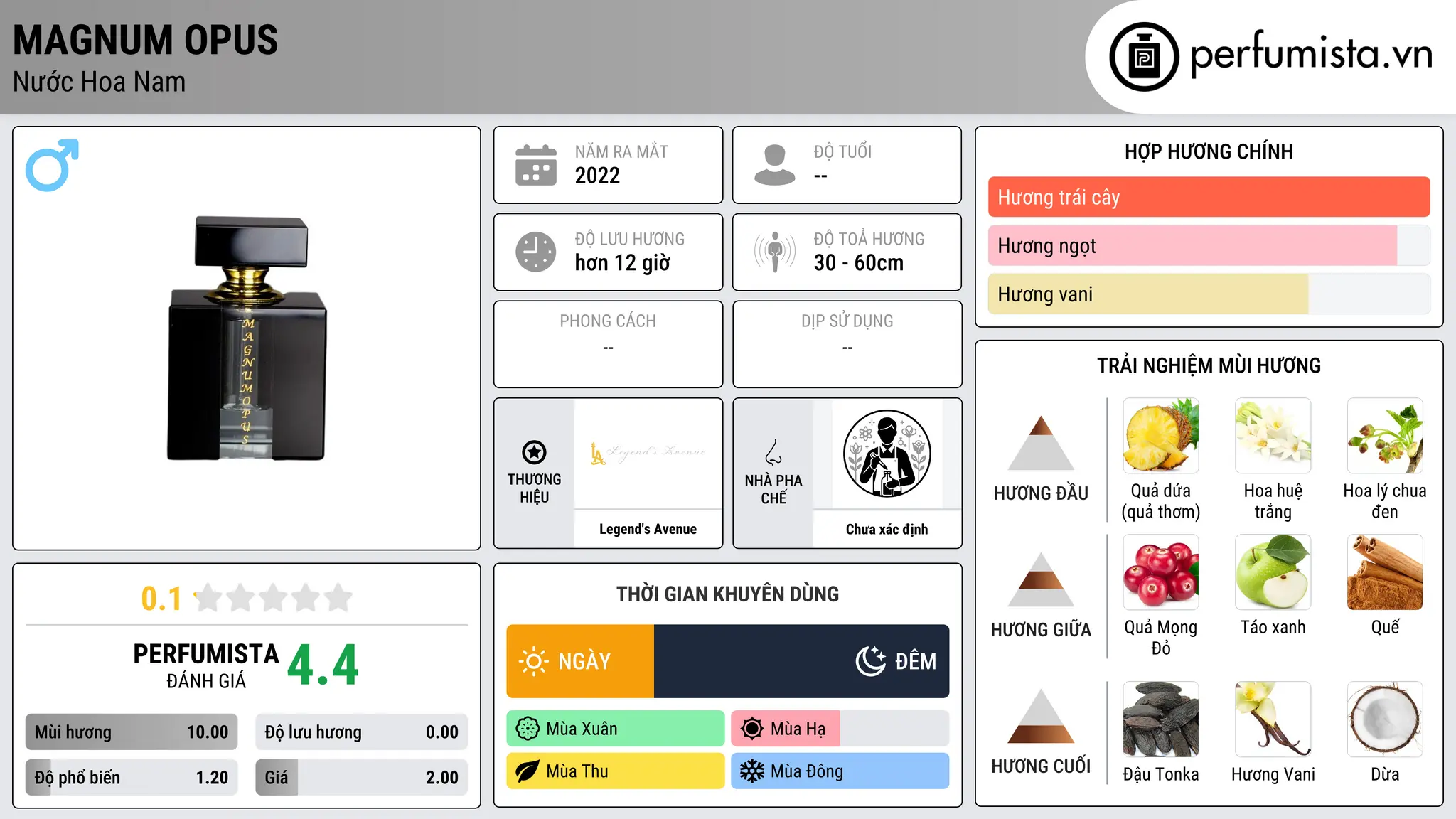Open the Magnum Opus bottle image

247,338
